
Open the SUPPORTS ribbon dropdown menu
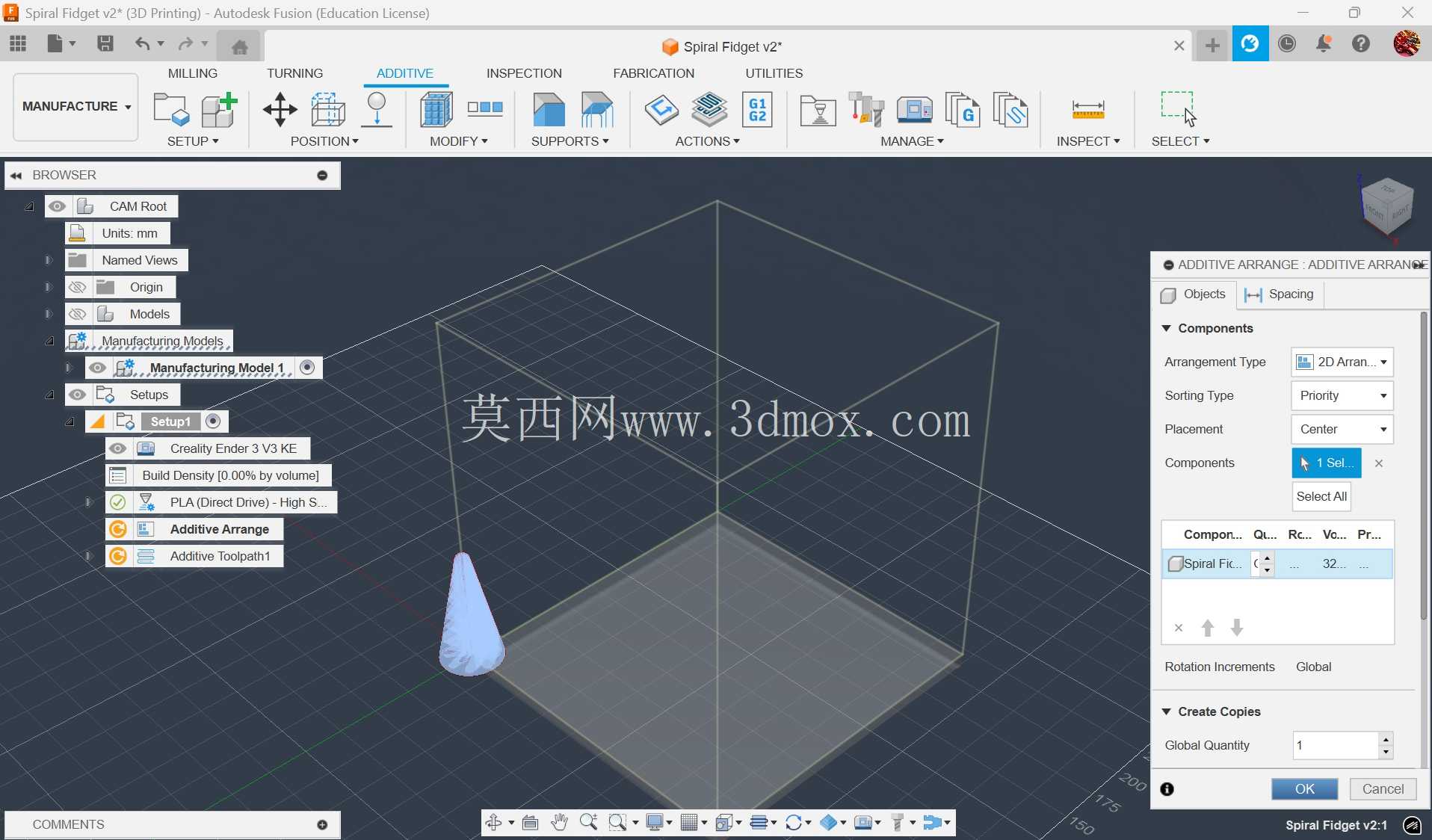click(x=570, y=141)
